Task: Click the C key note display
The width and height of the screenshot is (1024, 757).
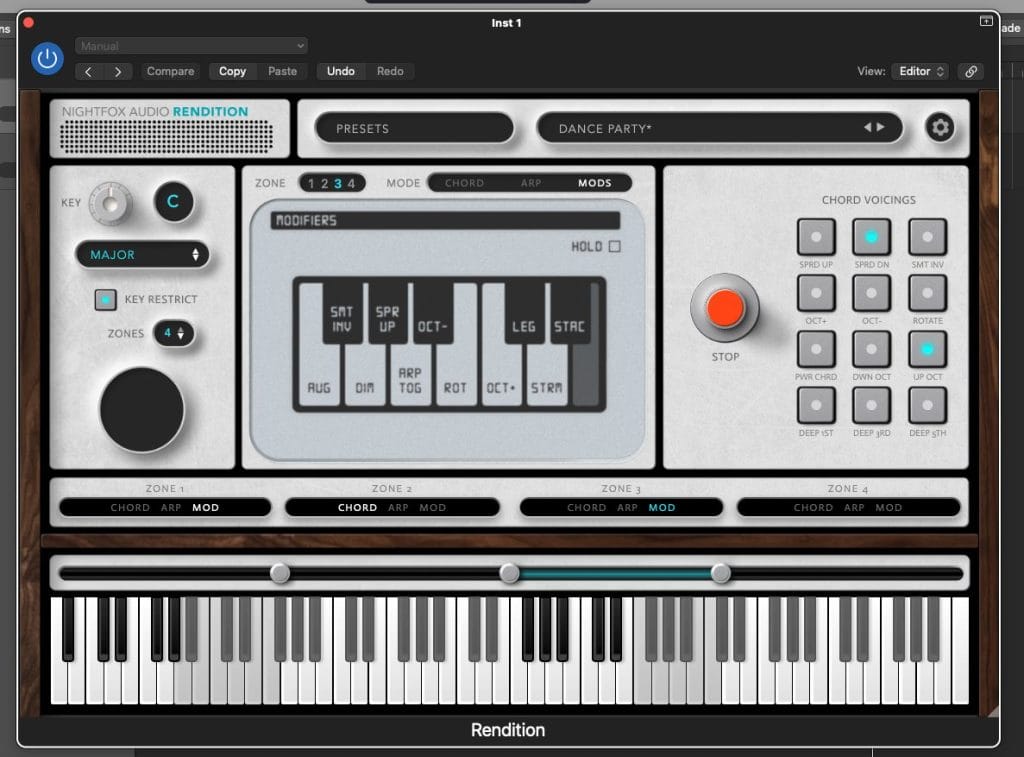Action: pyautogui.click(x=173, y=201)
